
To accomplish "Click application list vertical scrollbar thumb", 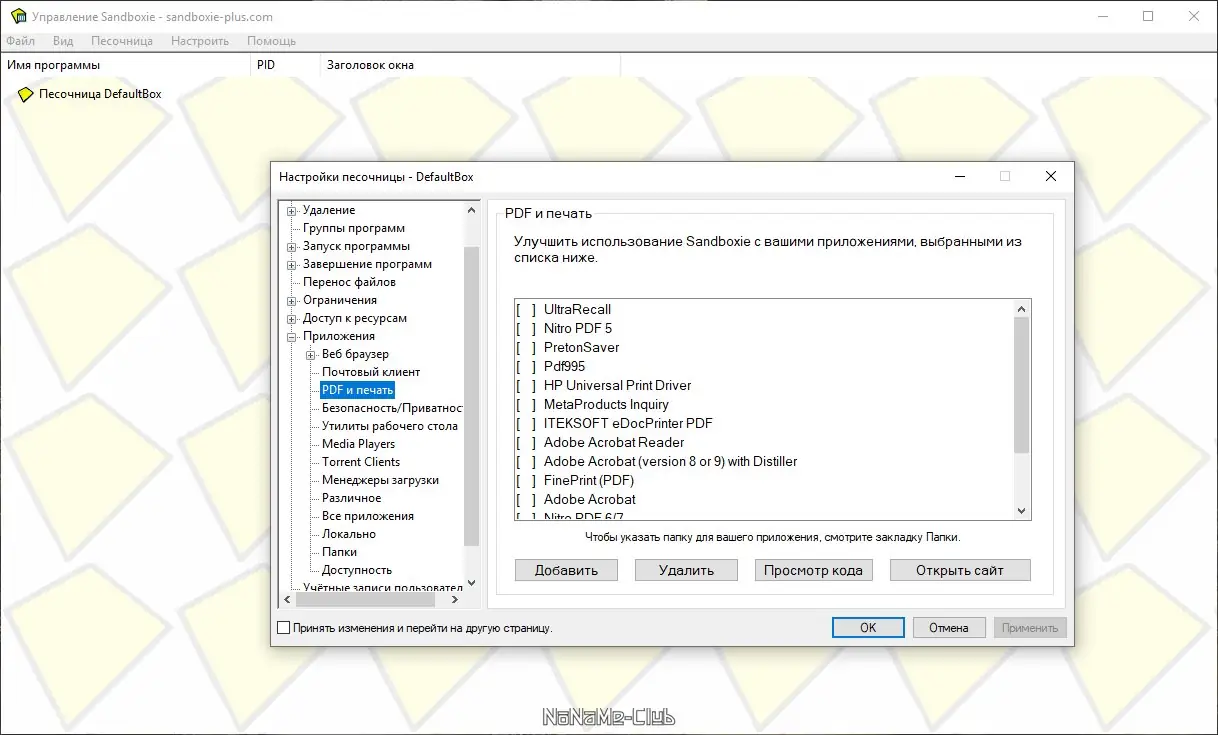I will tap(1021, 385).
